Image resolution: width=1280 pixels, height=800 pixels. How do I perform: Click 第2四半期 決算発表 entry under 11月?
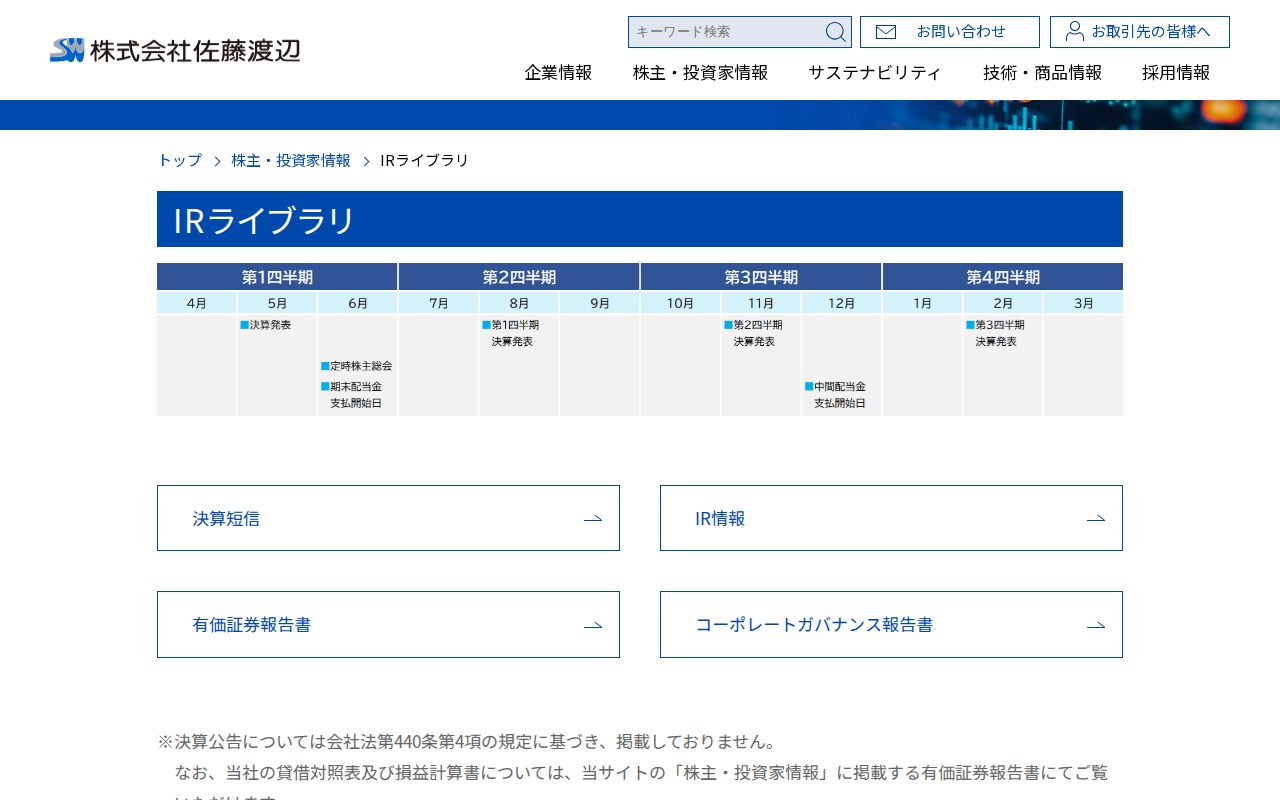(x=754, y=333)
